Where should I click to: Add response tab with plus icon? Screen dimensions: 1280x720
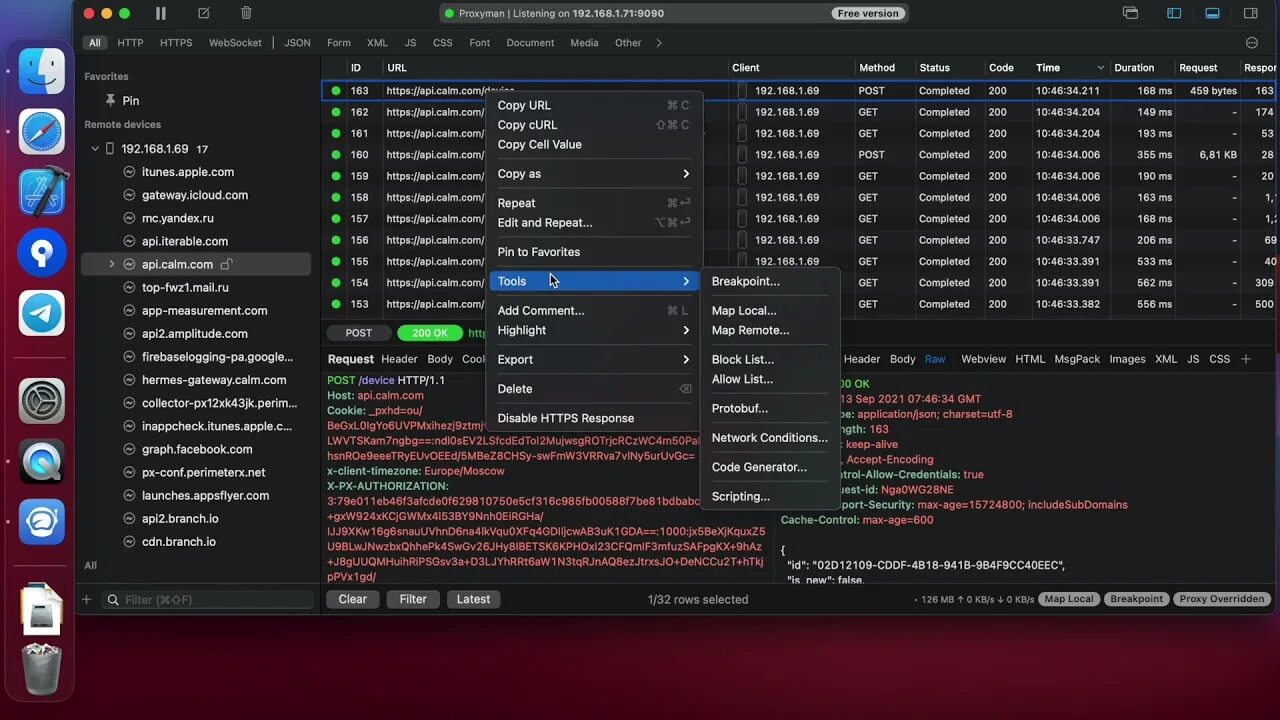(1246, 359)
